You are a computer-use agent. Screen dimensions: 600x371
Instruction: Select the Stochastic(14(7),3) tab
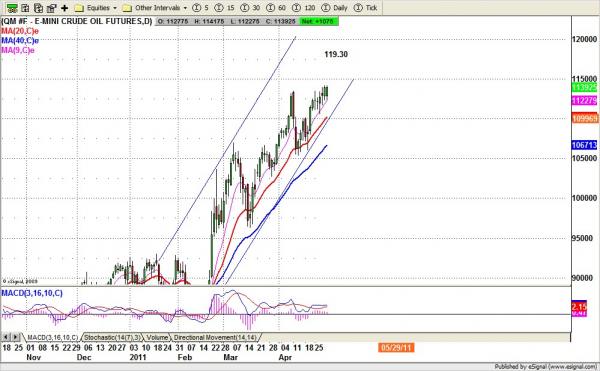pyautogui.click(x=112, y=338)
